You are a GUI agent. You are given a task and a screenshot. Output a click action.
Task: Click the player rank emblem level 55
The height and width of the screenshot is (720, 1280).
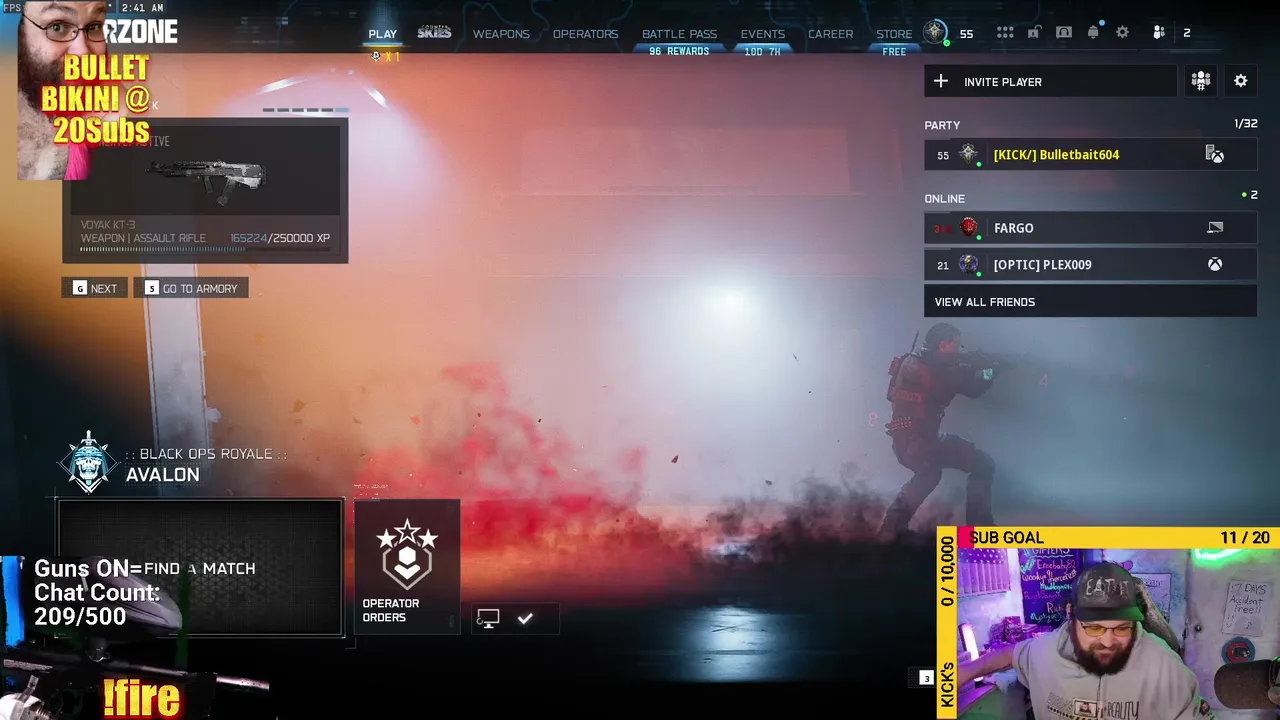click(x=935, y=33)
